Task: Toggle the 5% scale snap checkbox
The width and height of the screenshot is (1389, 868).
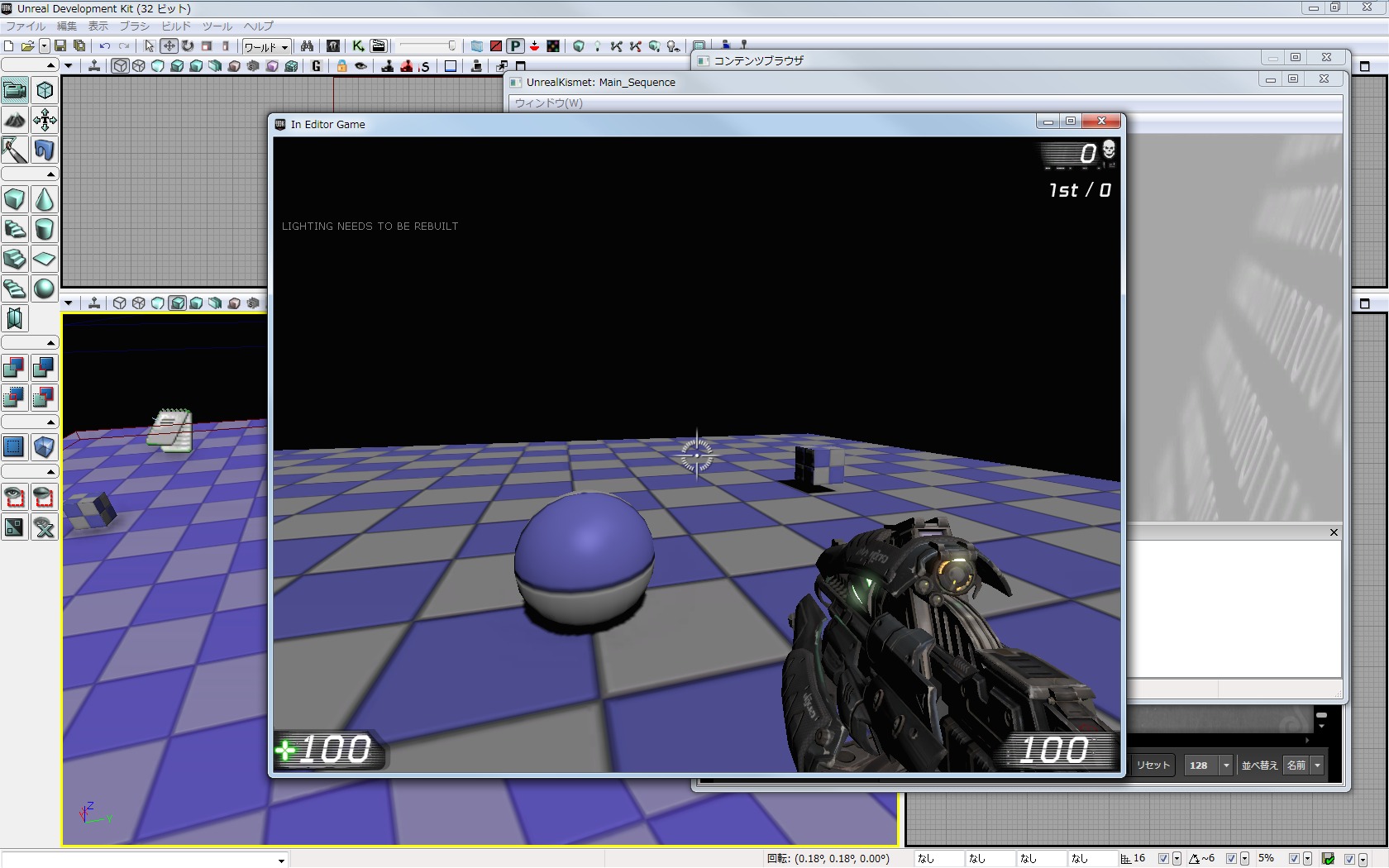Action: [x=1294, y=859]
